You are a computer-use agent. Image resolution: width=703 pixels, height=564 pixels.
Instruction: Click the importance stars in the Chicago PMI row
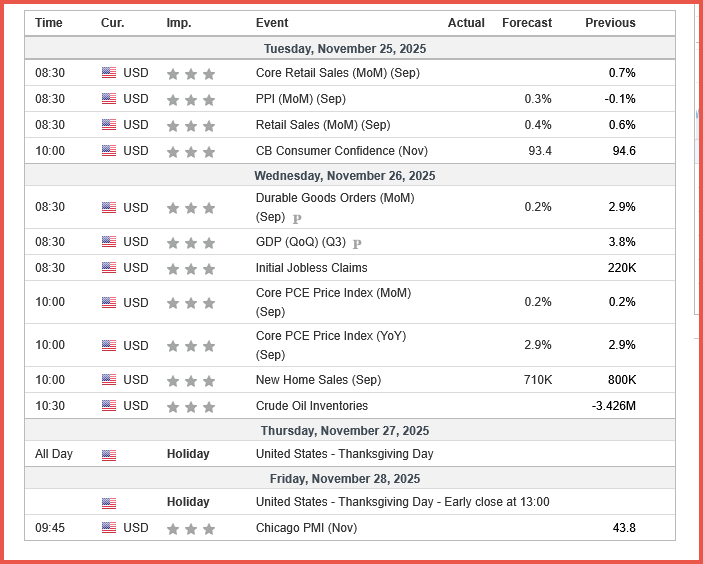(190, 529)
